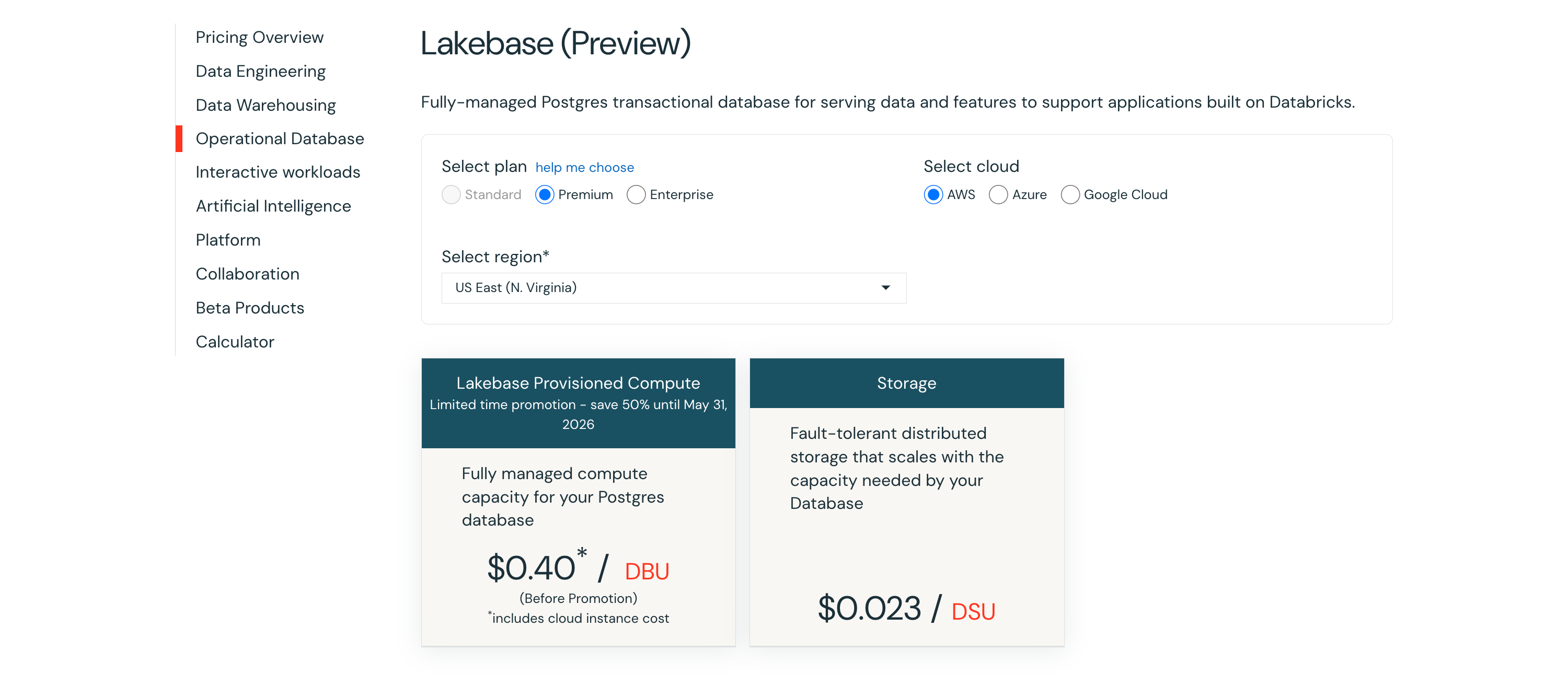Select Operational Database sidebar item
The height and width of the screenshot is (686, 1568).
pyautogui.click(x=280, y=139)
